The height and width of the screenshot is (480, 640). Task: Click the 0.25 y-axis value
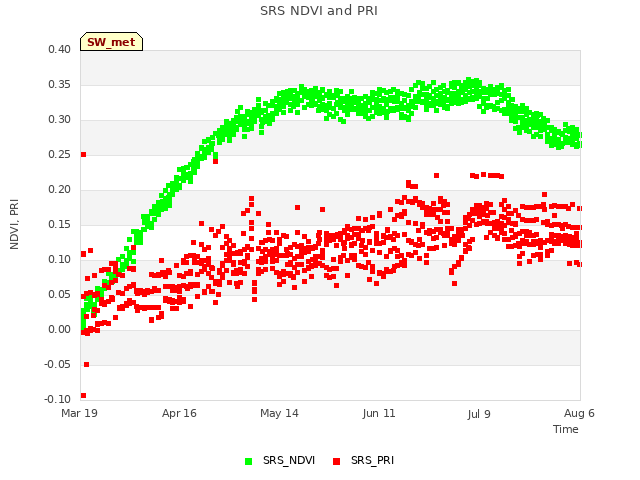(x=60, y=155)
